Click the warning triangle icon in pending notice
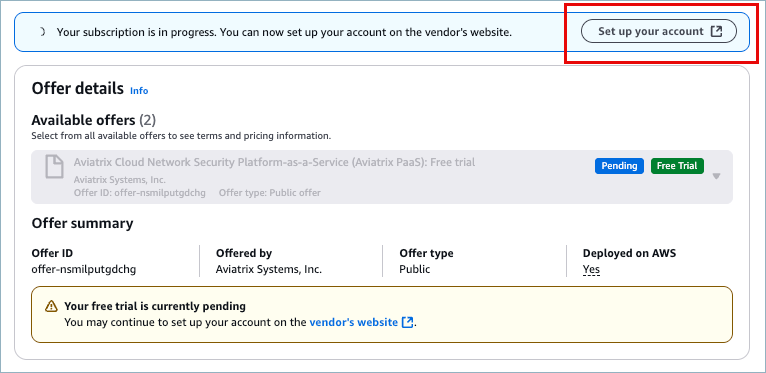This screenshot has width=766, height=373. click(51, 307)
